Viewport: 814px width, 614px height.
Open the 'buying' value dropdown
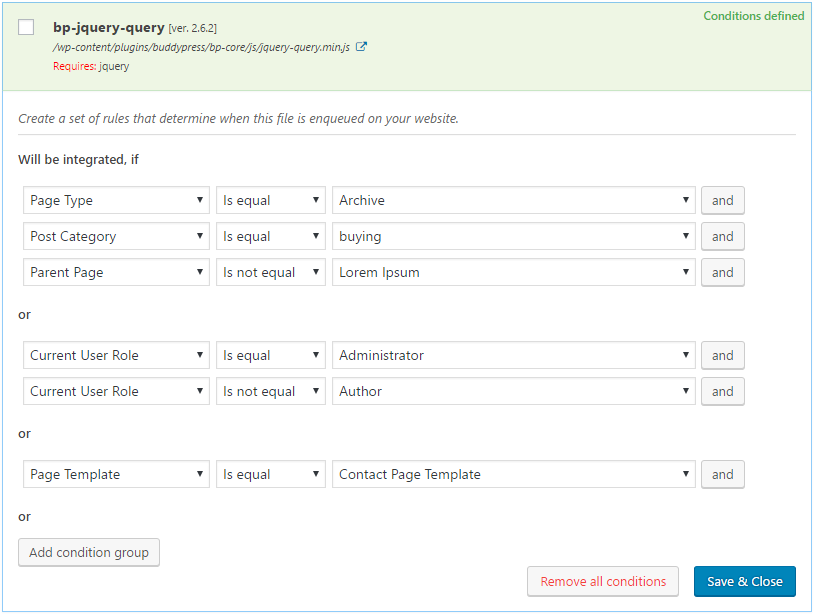tap(513, 236)
